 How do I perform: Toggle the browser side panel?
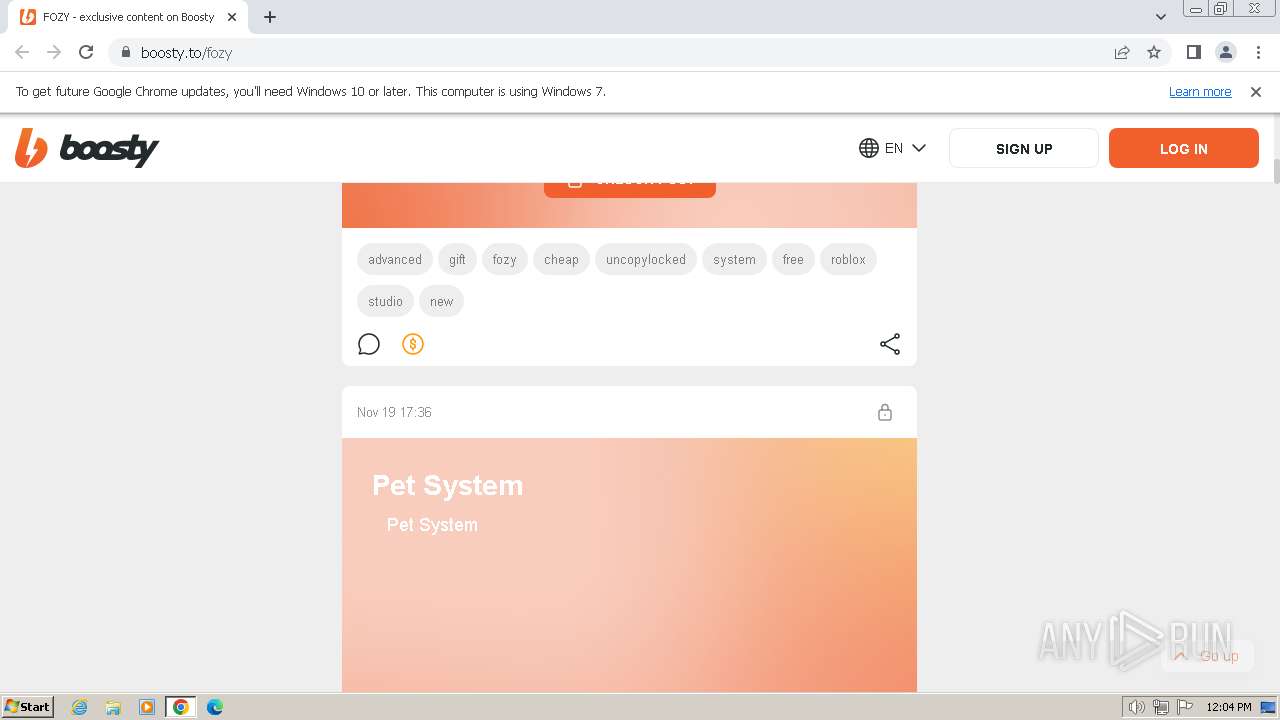(x=1193, y=52)
